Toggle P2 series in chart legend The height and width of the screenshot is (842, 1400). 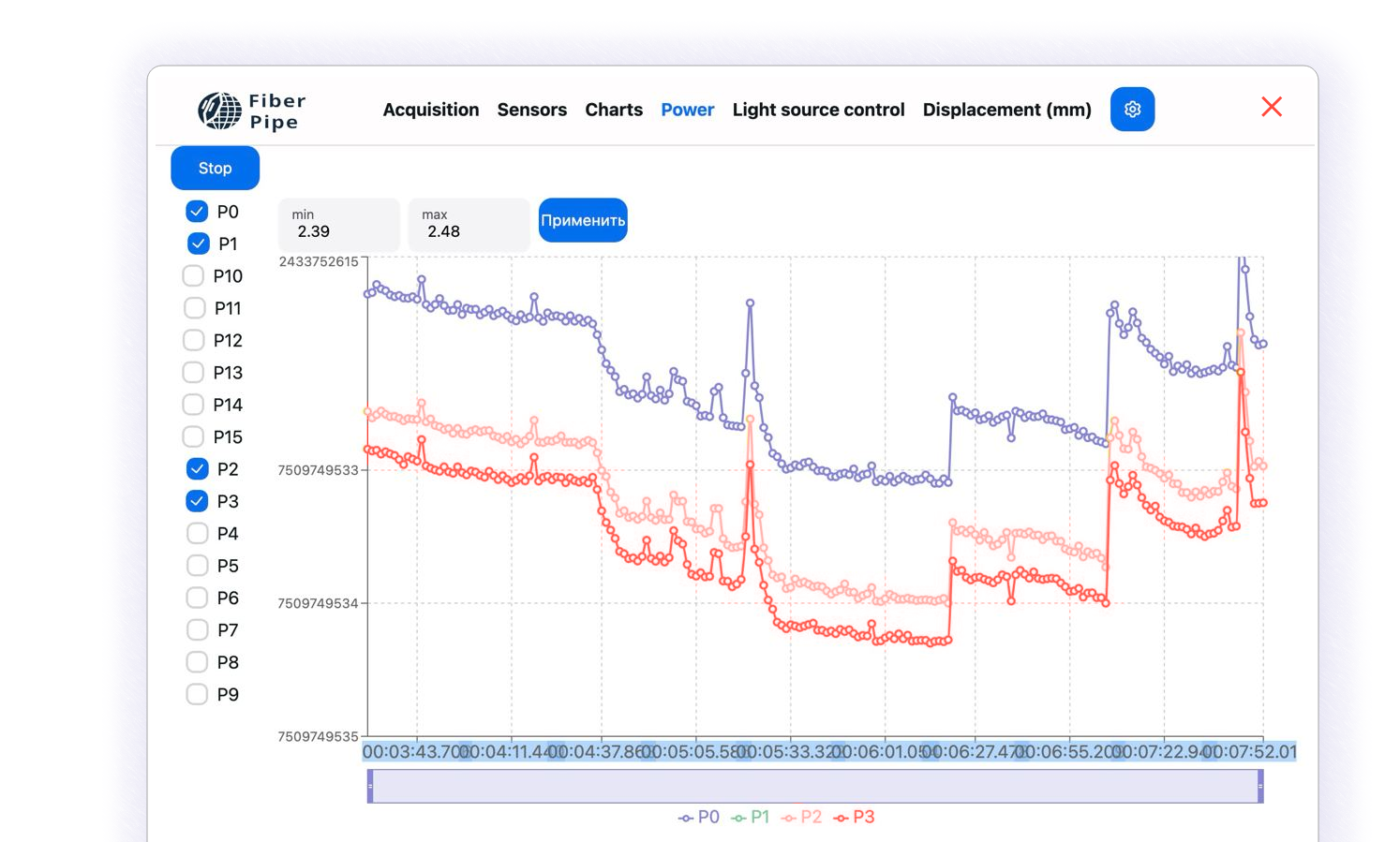pyautogui.click(x=802, y=818)
